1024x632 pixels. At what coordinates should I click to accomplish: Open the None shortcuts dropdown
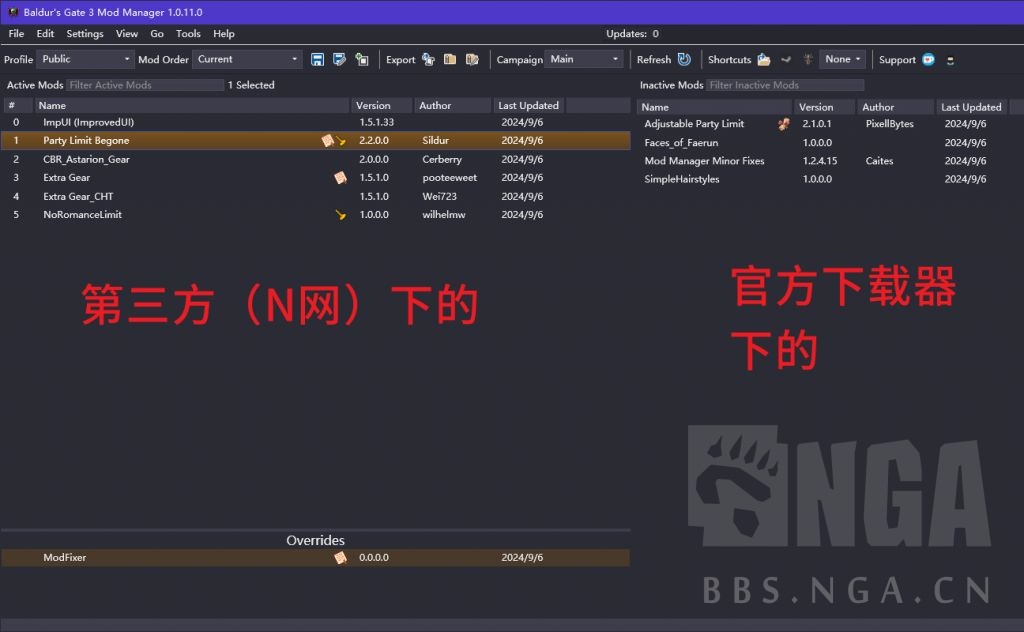click(842, 59)
